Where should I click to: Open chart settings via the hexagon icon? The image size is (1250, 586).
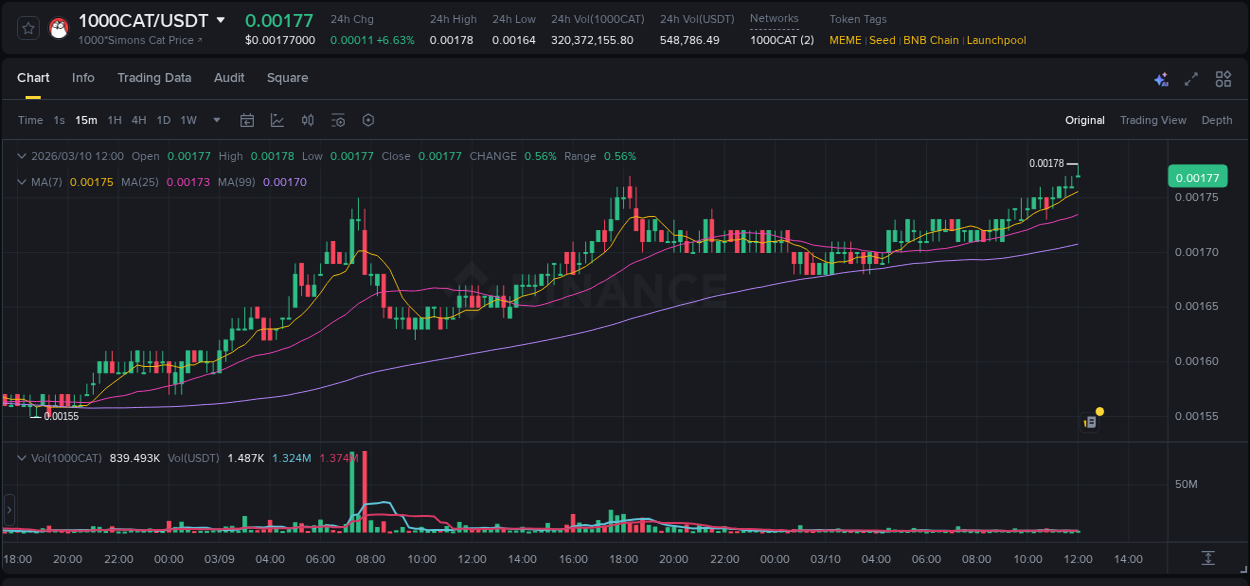point(367,120)
